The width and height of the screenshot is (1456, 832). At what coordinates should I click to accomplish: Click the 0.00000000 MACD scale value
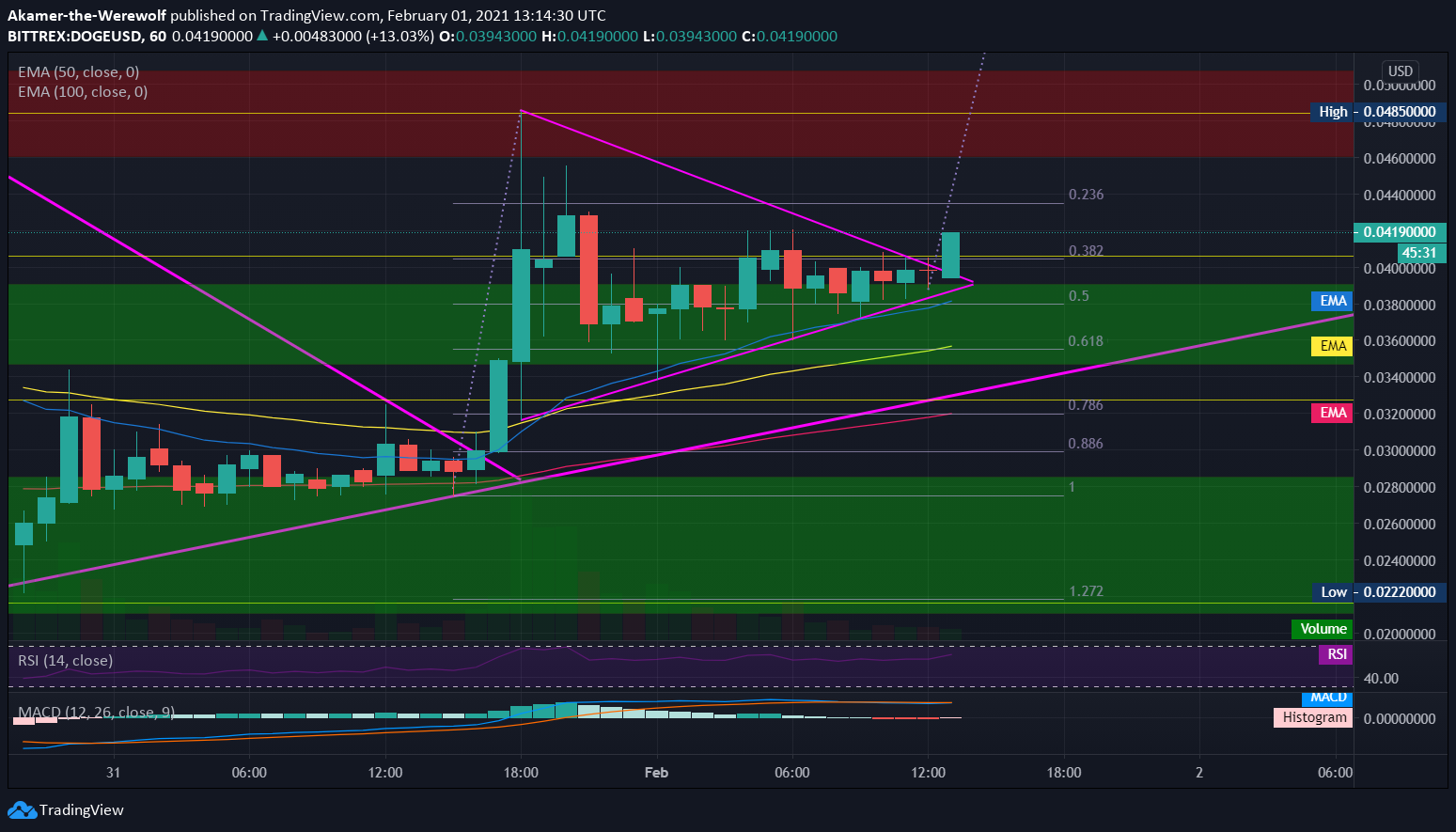click(x=1400, y=719)
